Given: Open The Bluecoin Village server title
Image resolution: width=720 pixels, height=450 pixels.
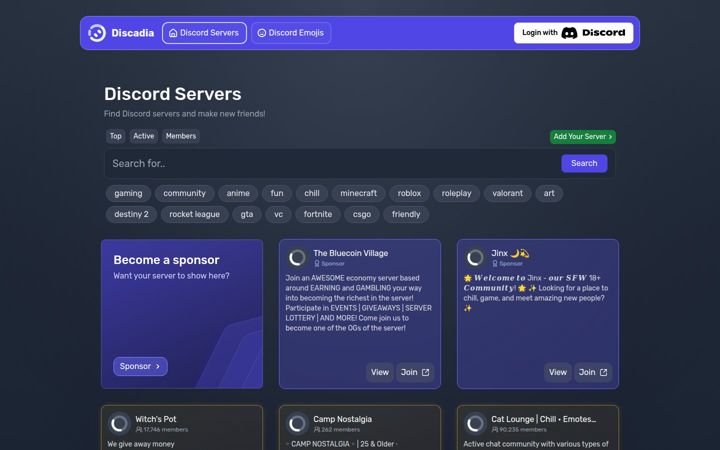Looking at the screenshot, I should pyautogui.click(x=351, y=253).
